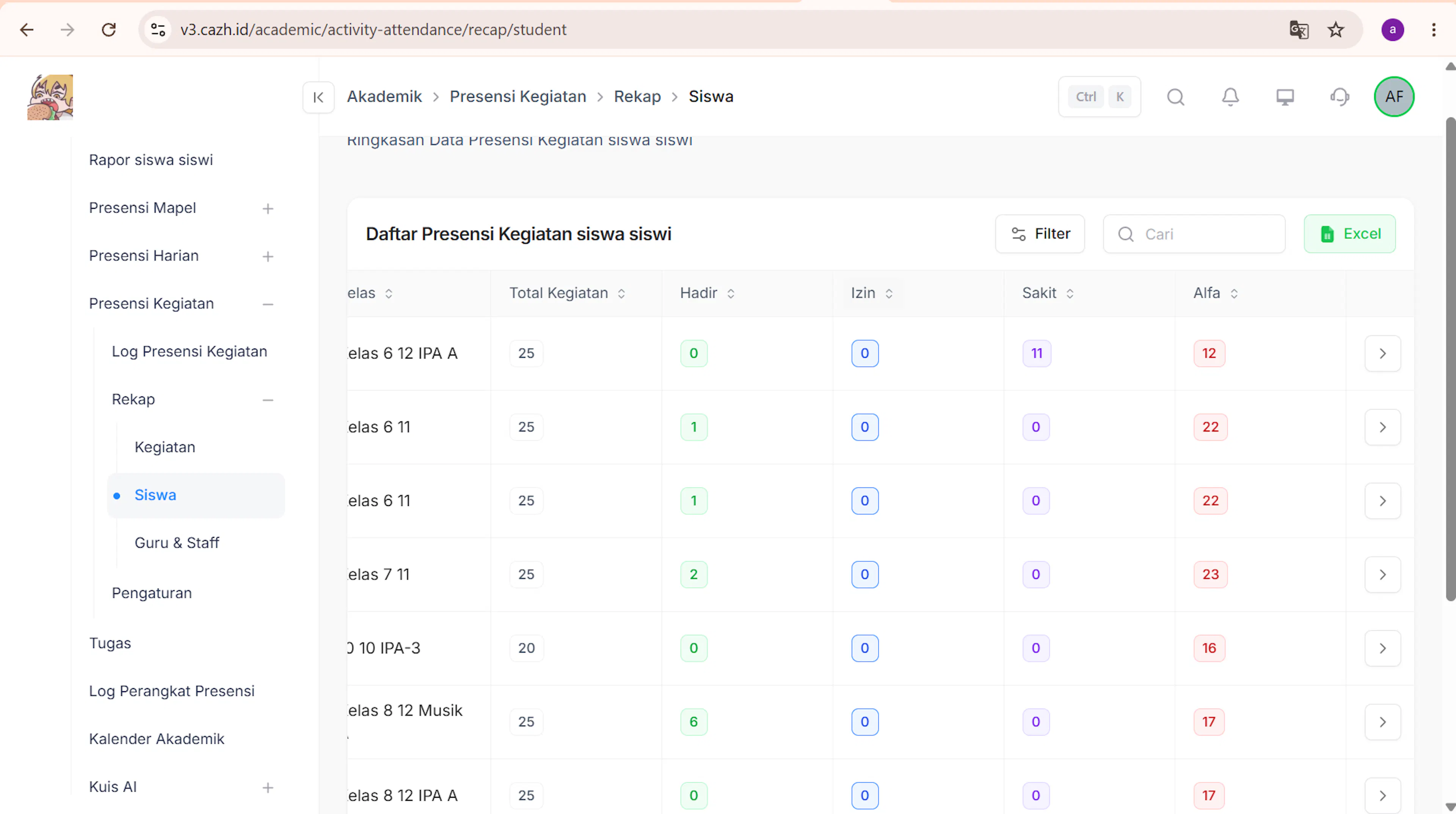Reload the current page

pos(108,30)
